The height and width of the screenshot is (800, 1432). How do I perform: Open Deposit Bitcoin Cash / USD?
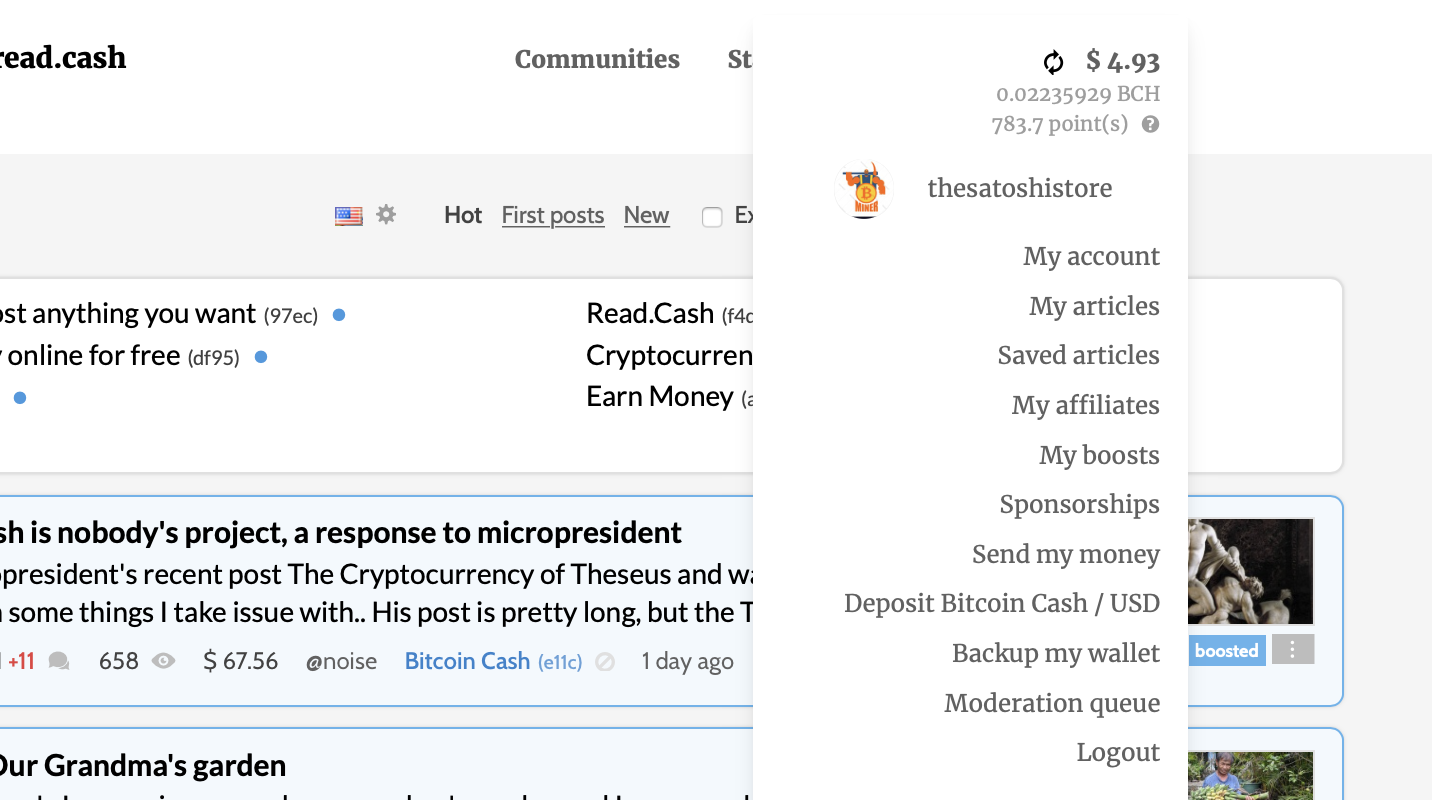point(1001,603)
